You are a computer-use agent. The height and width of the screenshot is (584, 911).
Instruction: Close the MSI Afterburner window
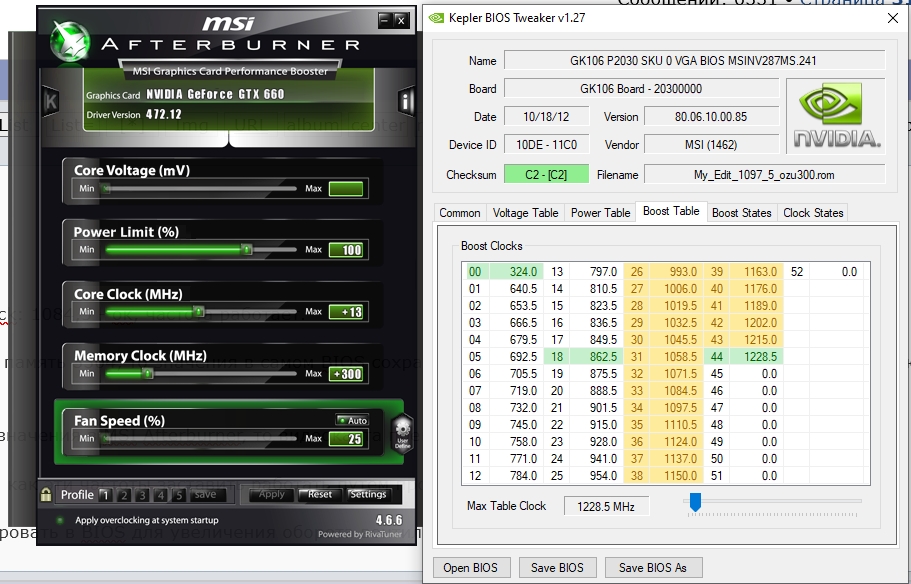click(x=401, y=20)
